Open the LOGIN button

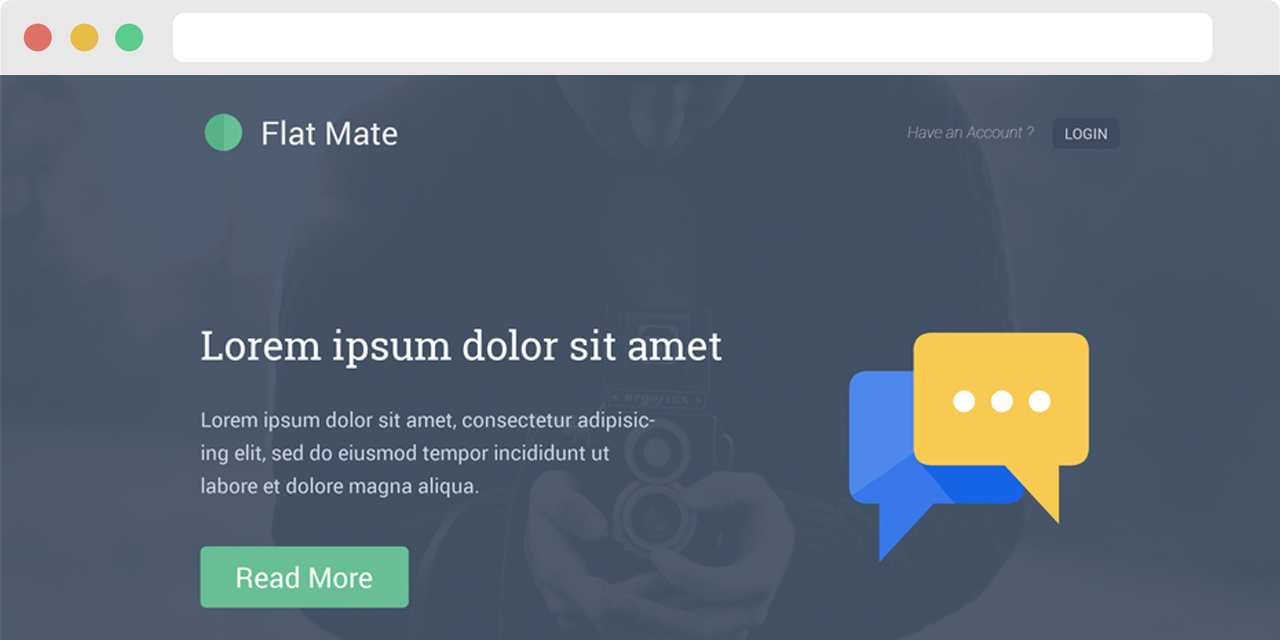tap(1086, 133)
